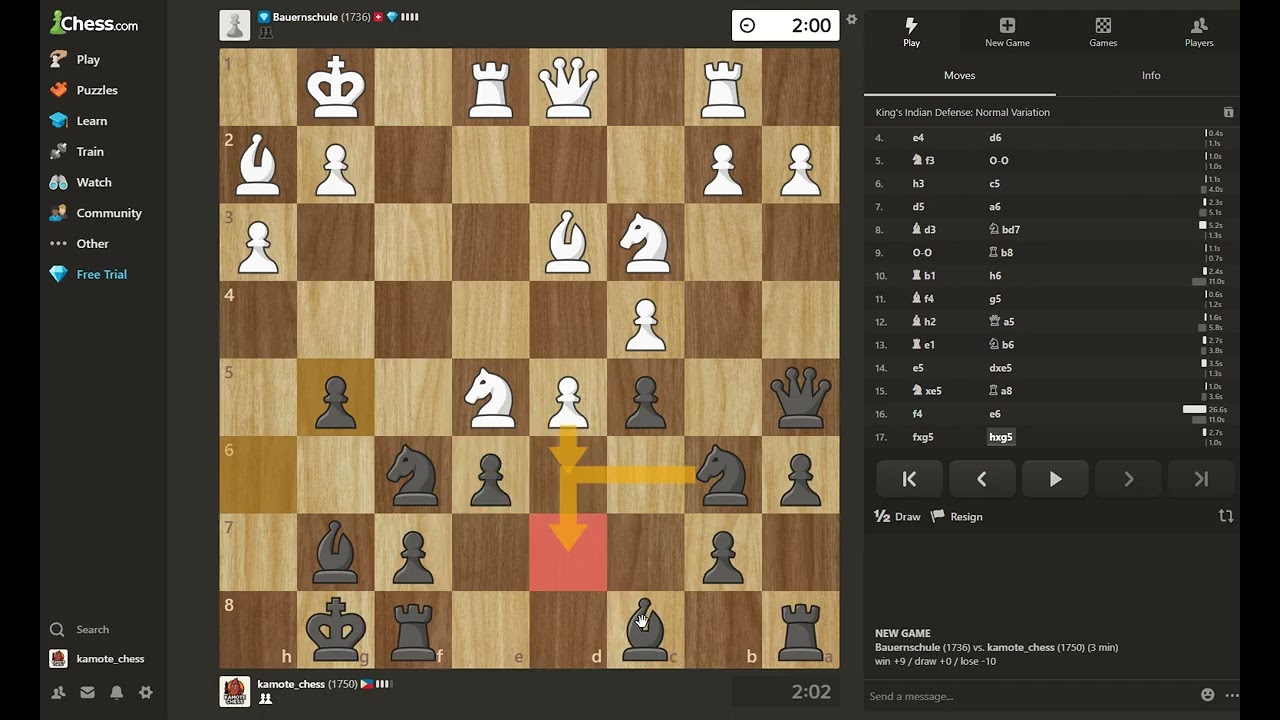Open the messages envelope icon

tap(87, 692)
